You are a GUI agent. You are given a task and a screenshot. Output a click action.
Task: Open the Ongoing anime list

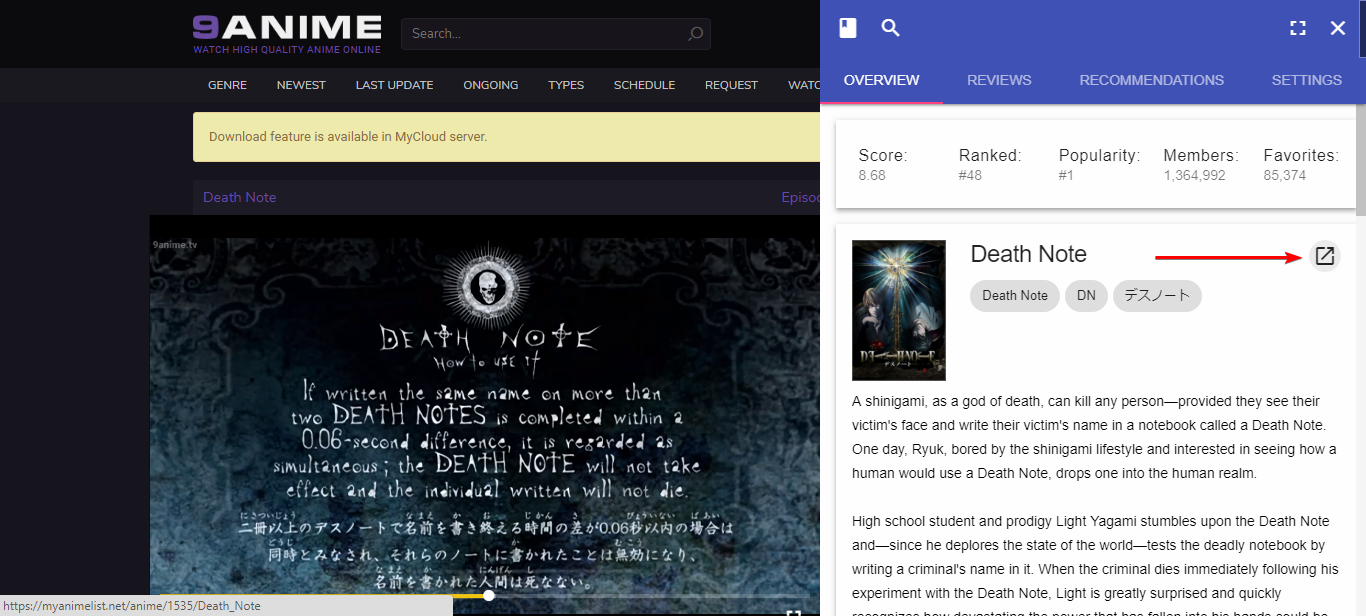[490, 85]
